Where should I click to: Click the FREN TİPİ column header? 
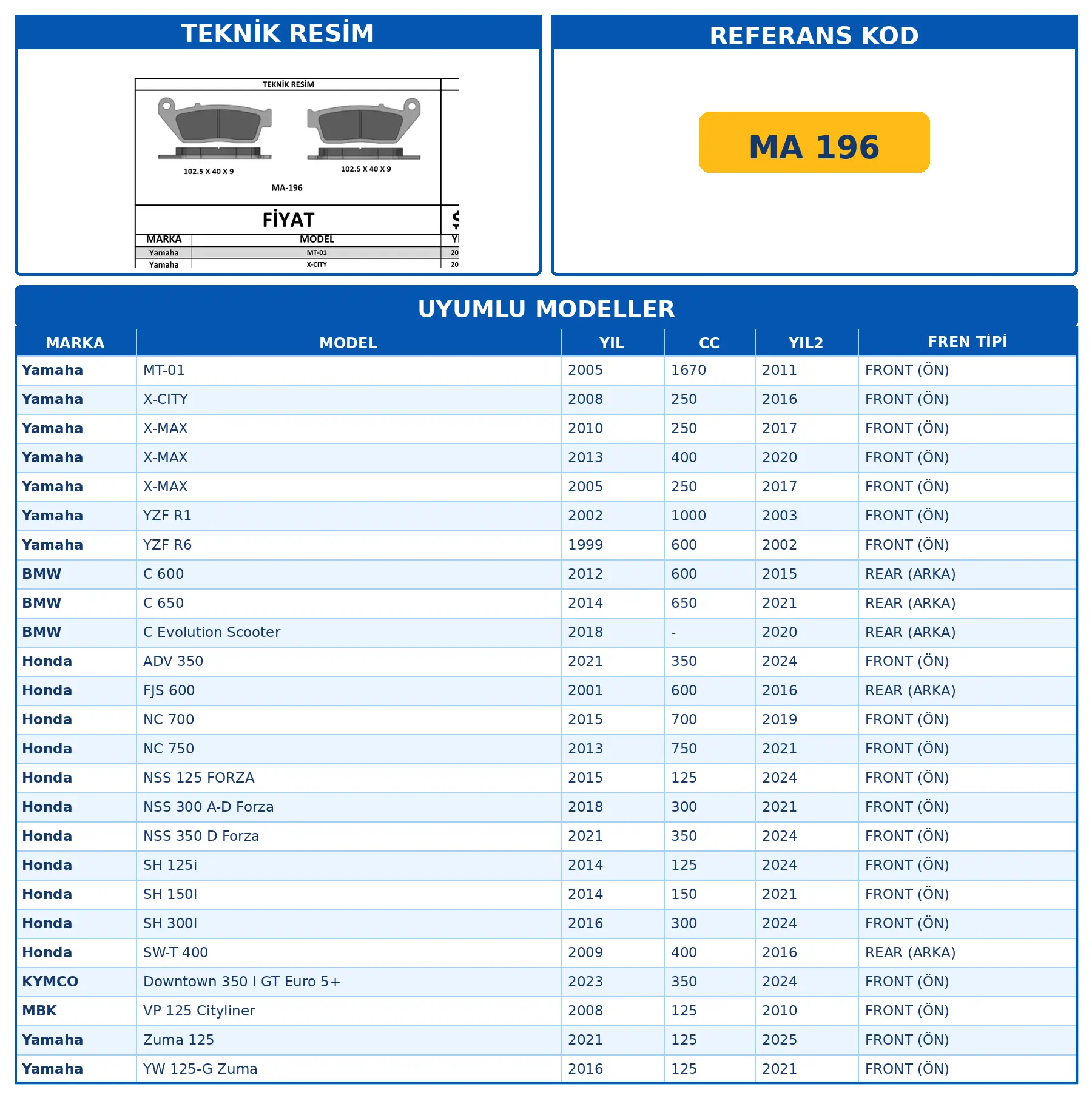click(x=968, y=342)
